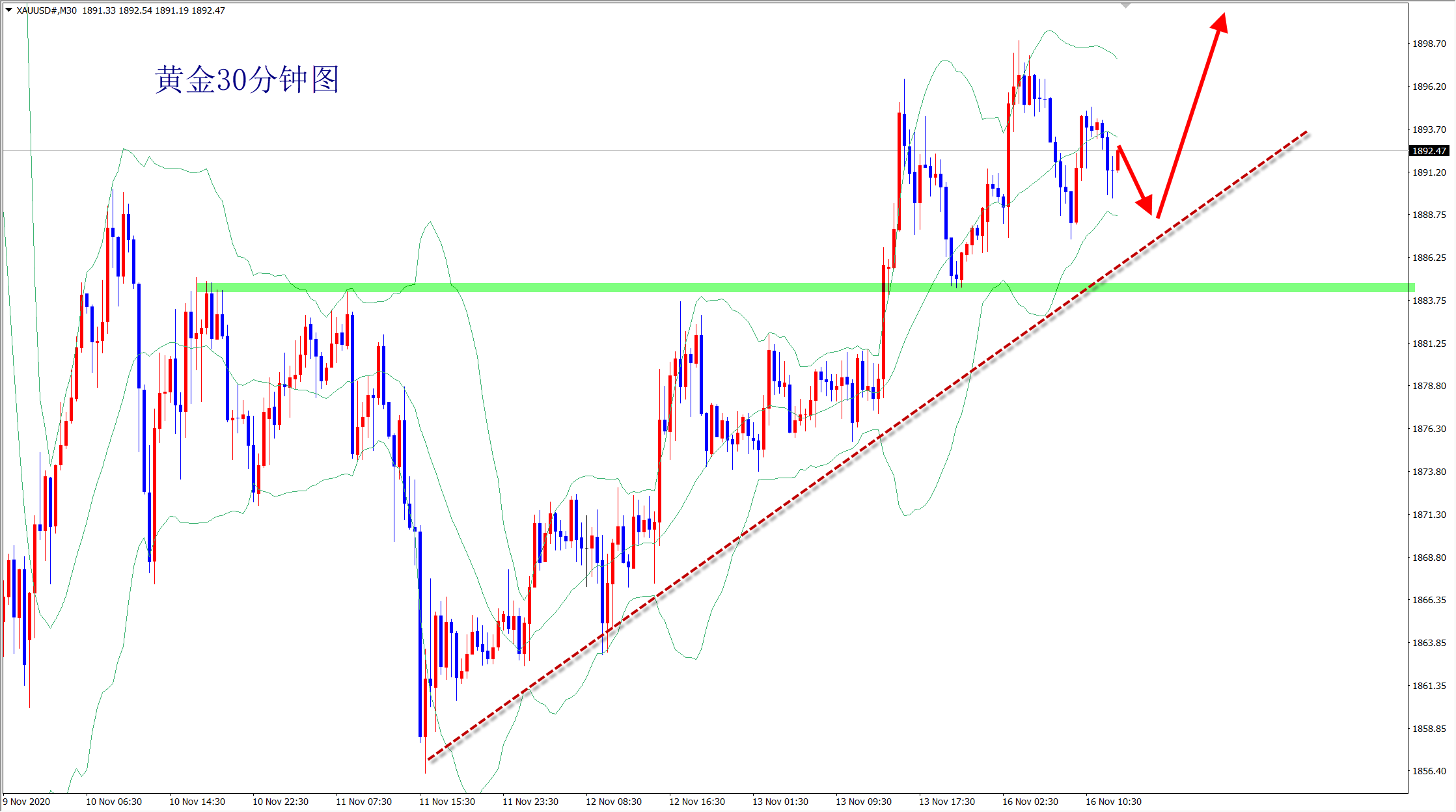This screenshot has height=812, width=1456.
Task: Click the 1866.35 price axis label
Action: [1429, 600]
